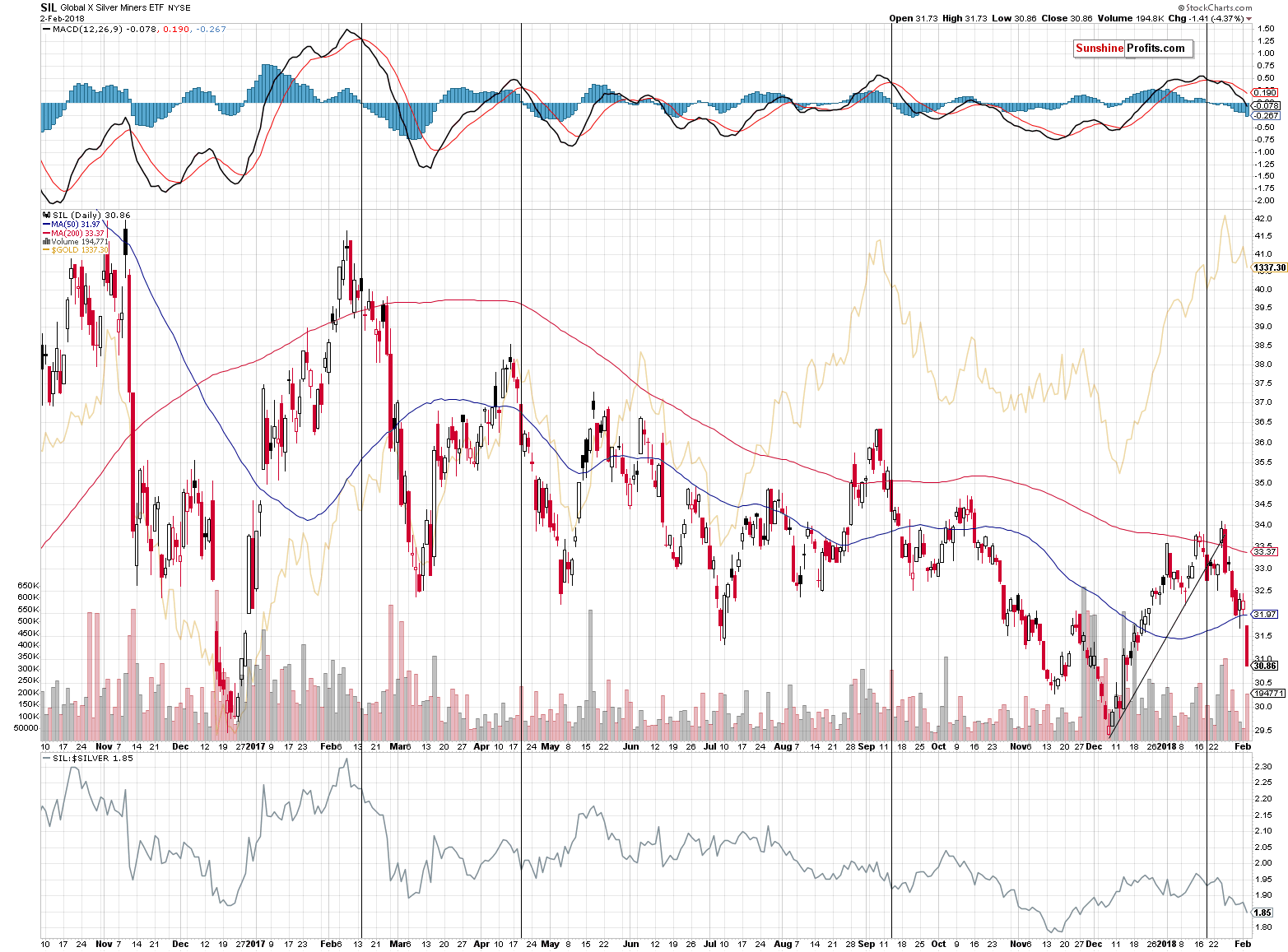Viewport: 1288px width, 952px height.
Task: Click the 29.5 label on price axis
Action: pos(1262,731)
